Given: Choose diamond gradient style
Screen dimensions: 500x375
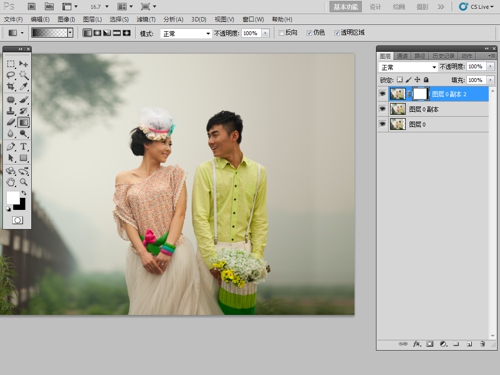Looking at the screenshot, I should pos(127,33).
